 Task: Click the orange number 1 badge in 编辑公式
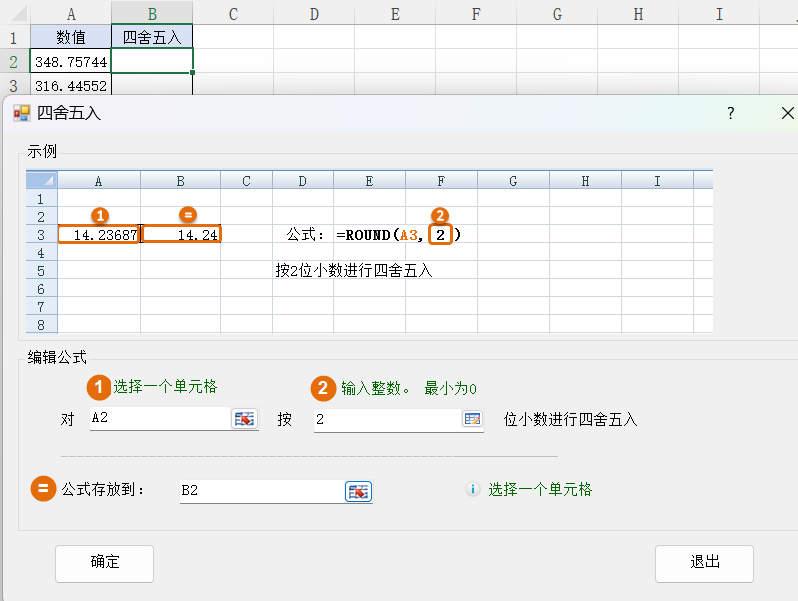point(98,387)
